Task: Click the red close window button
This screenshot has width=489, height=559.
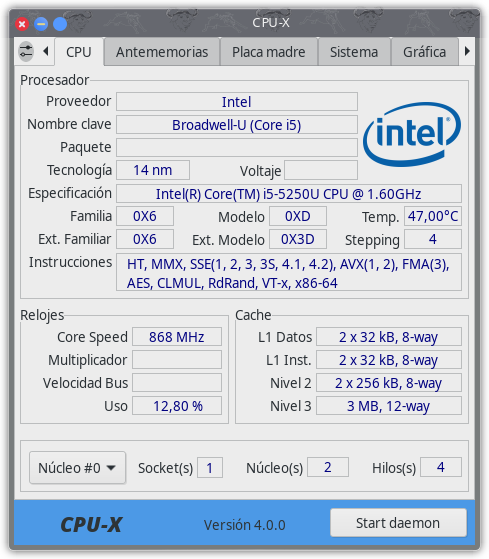Action: (x=22, y=24)
